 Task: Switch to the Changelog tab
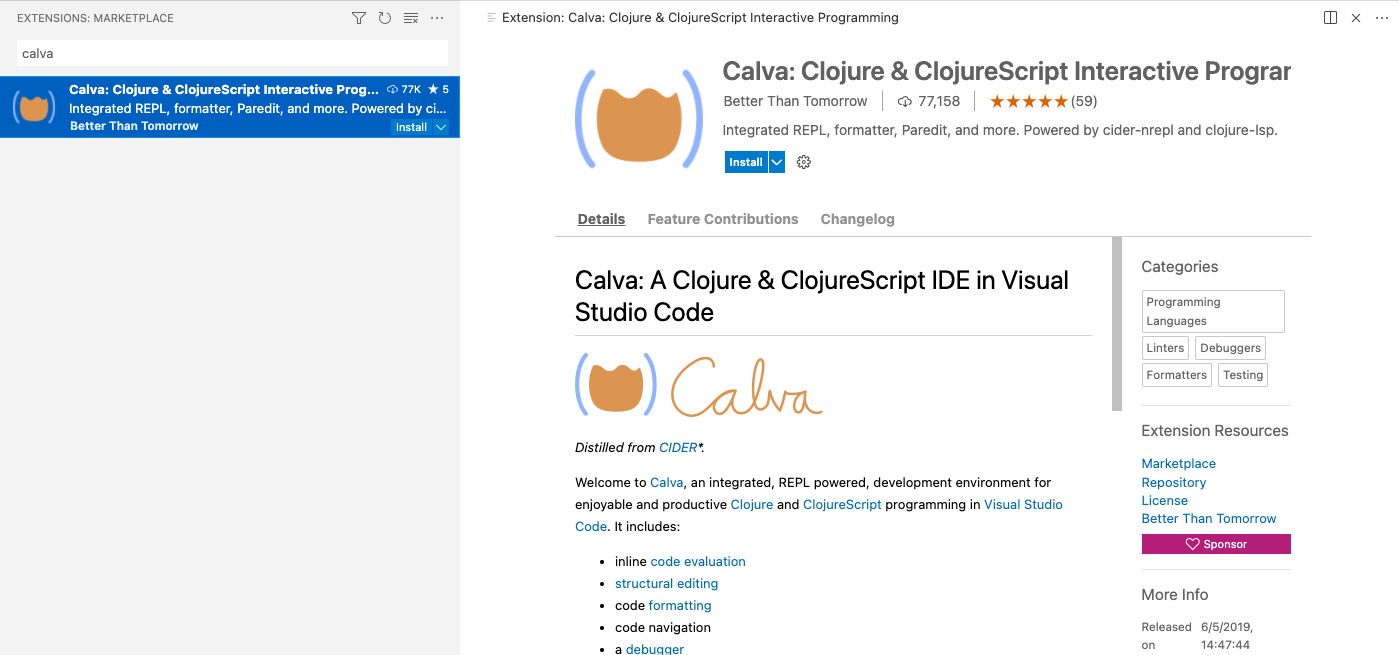(857, 219)
